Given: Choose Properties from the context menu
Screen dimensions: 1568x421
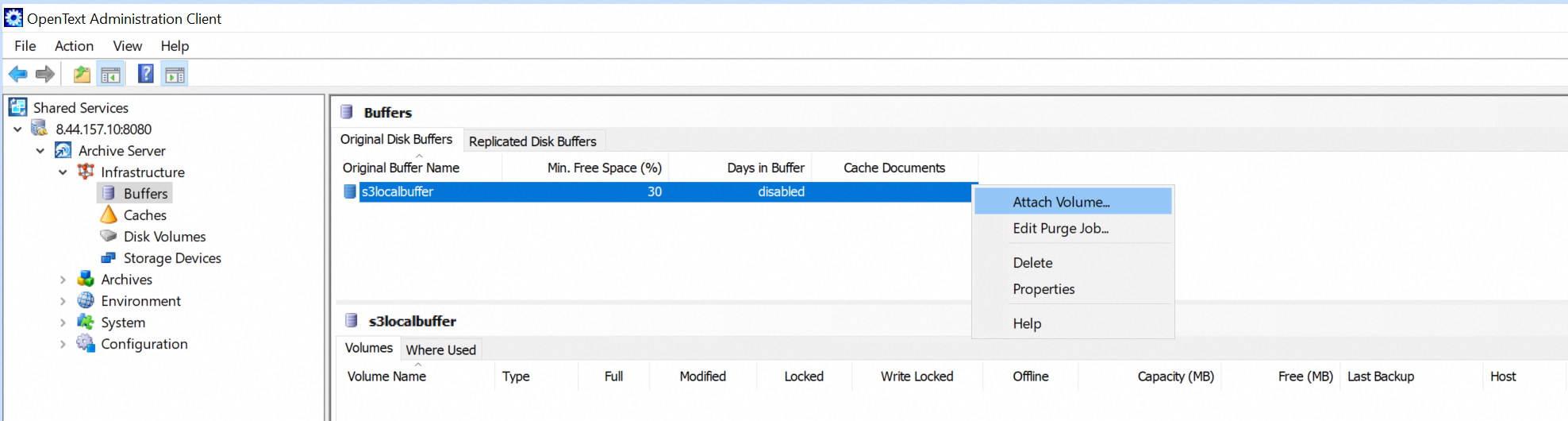Looking at the screenshot, I should click(x=1072, y=289).
